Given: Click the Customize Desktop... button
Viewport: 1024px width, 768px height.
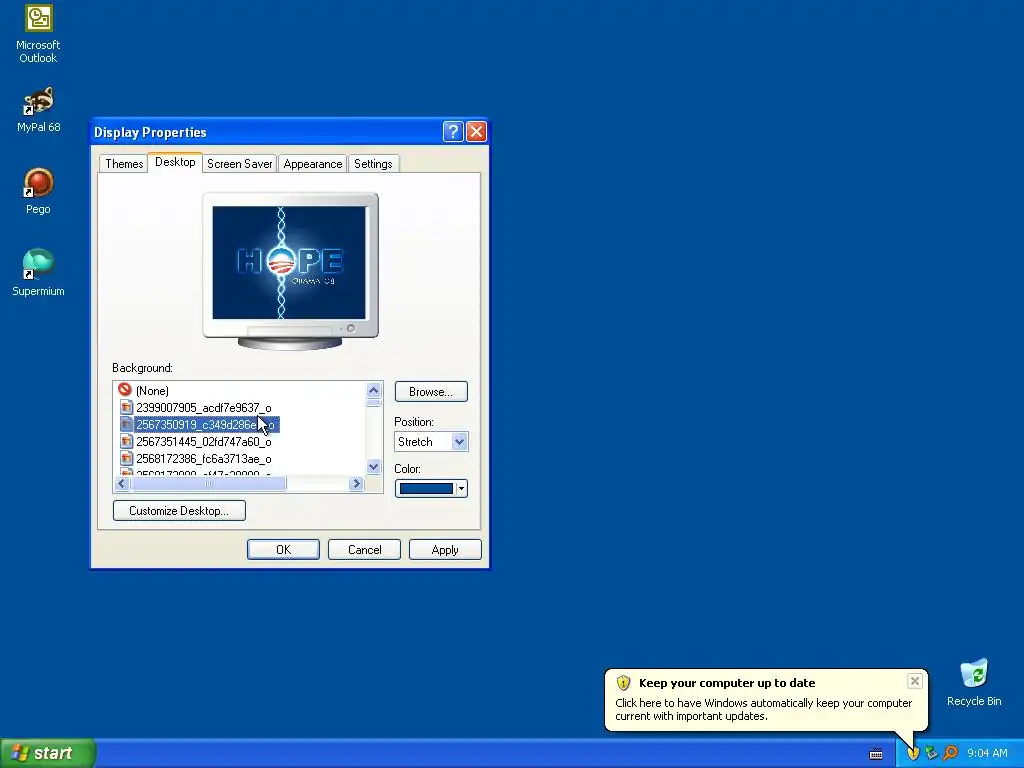Looking at the screenshot, I should point(179,510).
